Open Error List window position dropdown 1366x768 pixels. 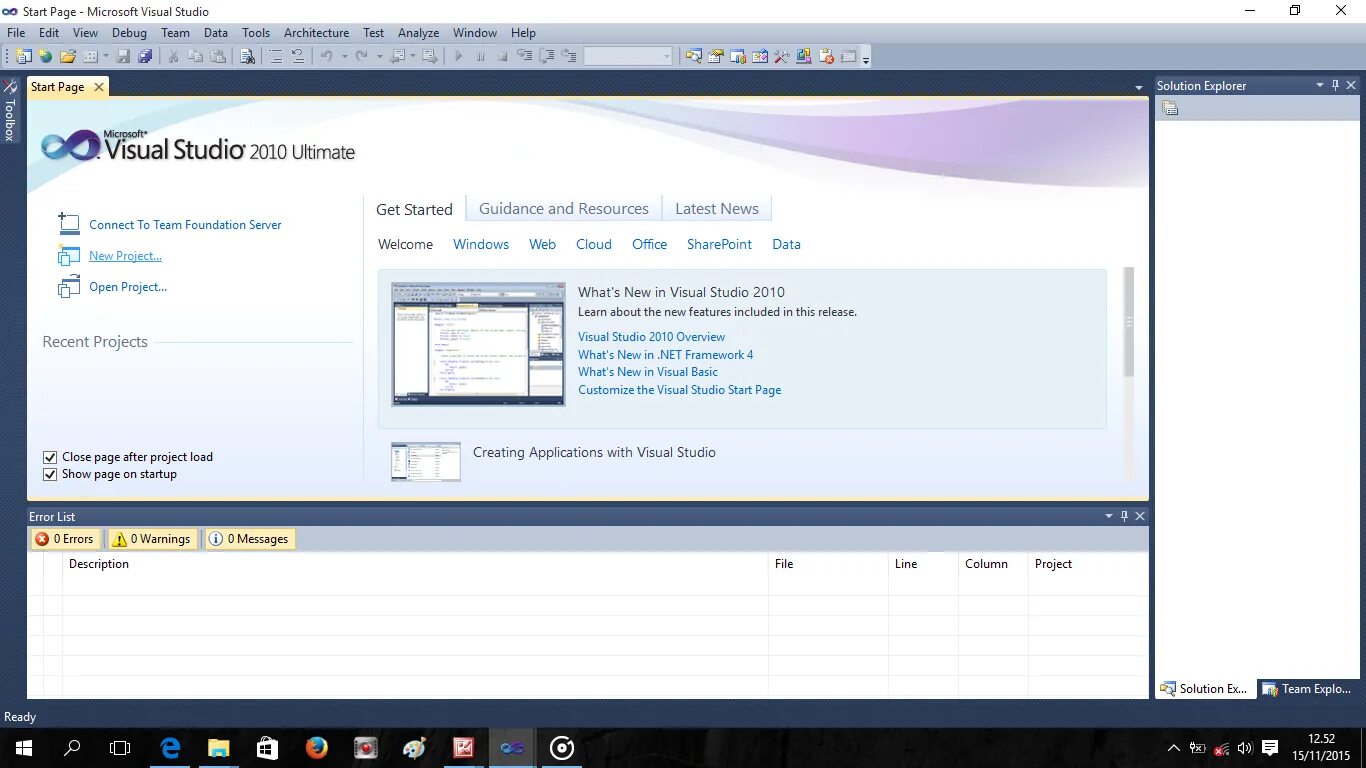click(1108, 516)
